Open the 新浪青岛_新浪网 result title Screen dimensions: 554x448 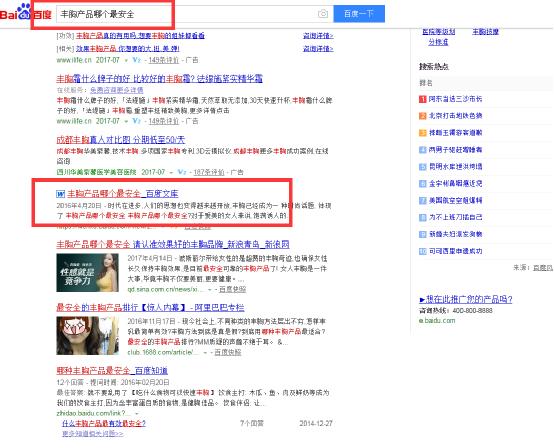(173, 244)
